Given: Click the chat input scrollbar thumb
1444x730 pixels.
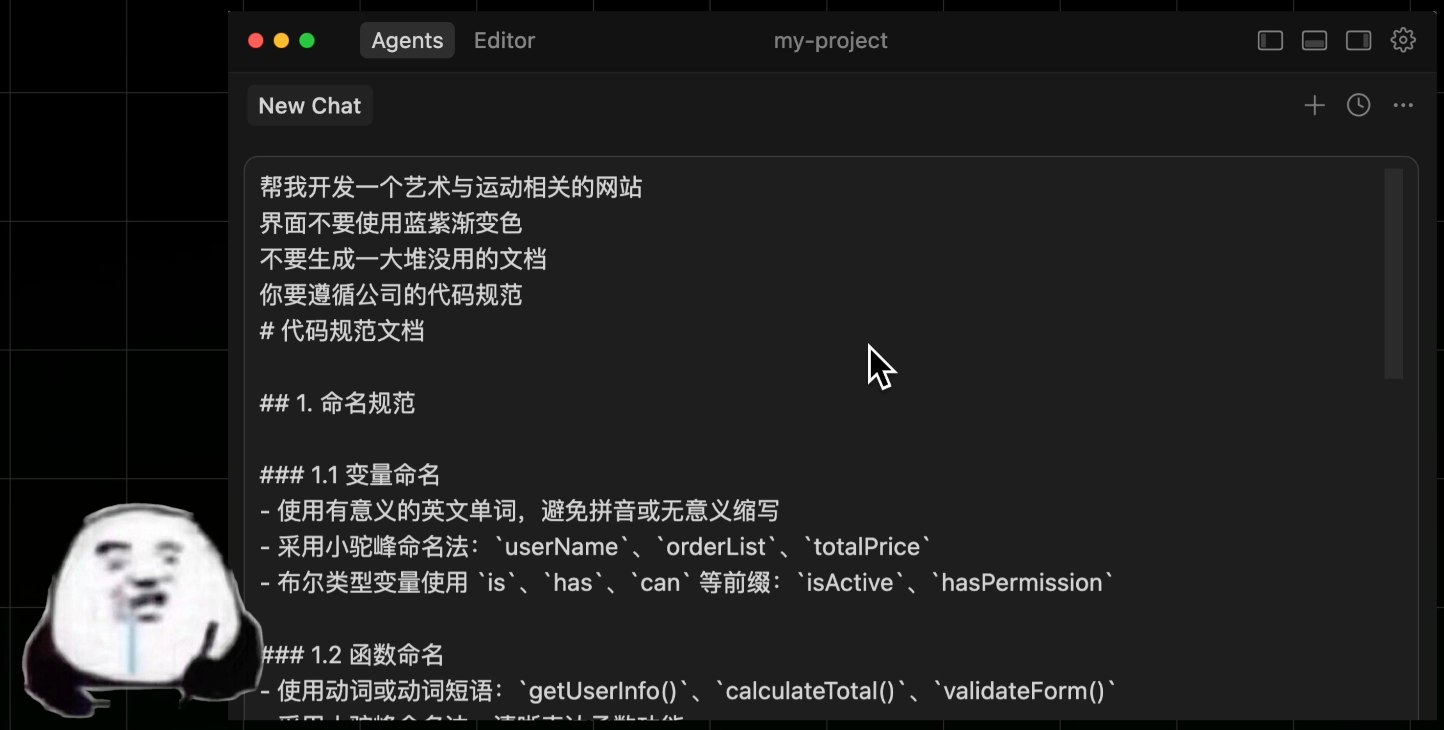Looking at the screenshot, I should click(x=1393, y=273).
